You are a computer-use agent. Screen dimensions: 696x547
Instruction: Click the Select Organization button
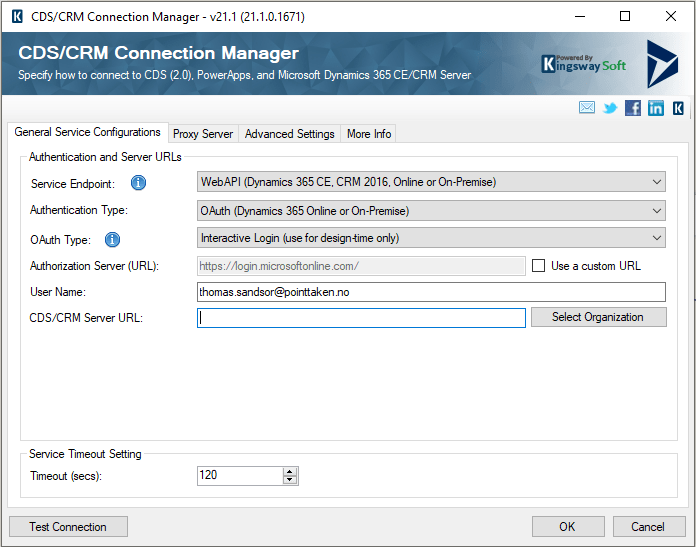(597, 317)
